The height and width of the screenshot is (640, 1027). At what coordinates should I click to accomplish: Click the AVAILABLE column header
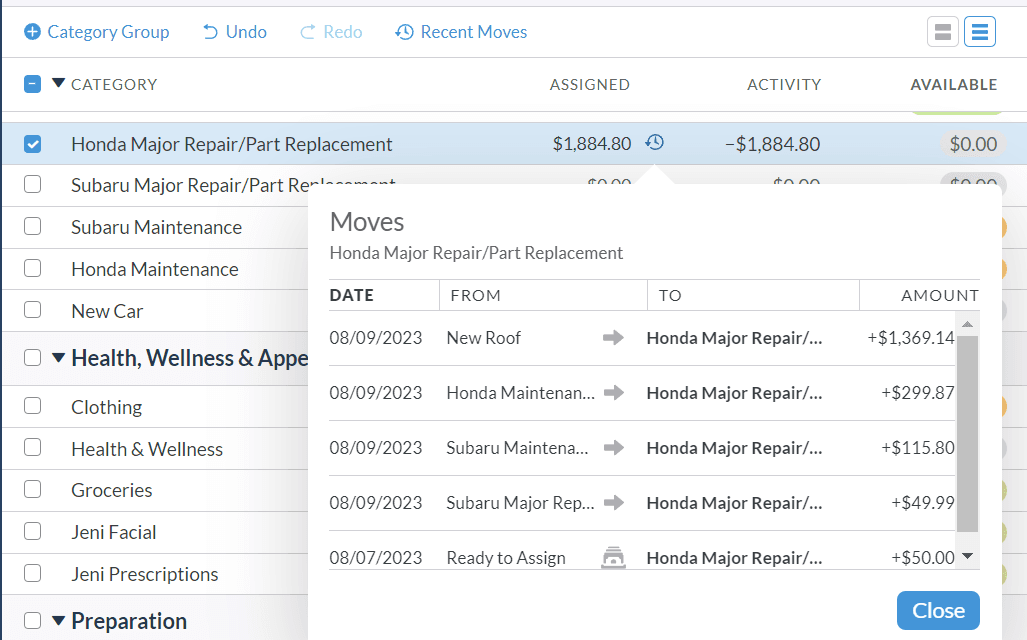pyautogui.click(x=954, y=85)
